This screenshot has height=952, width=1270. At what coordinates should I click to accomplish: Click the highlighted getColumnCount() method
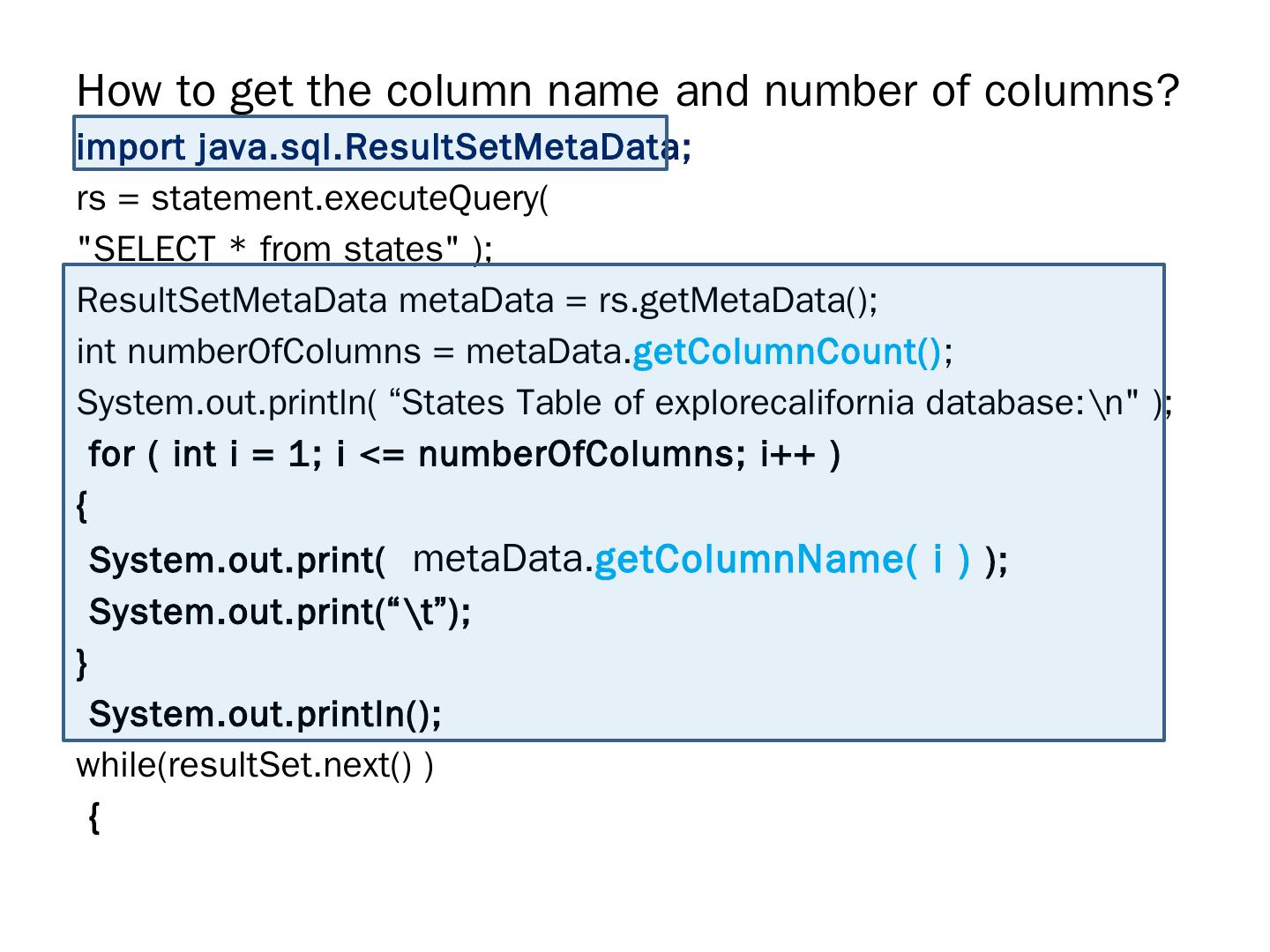coord(787,352)
